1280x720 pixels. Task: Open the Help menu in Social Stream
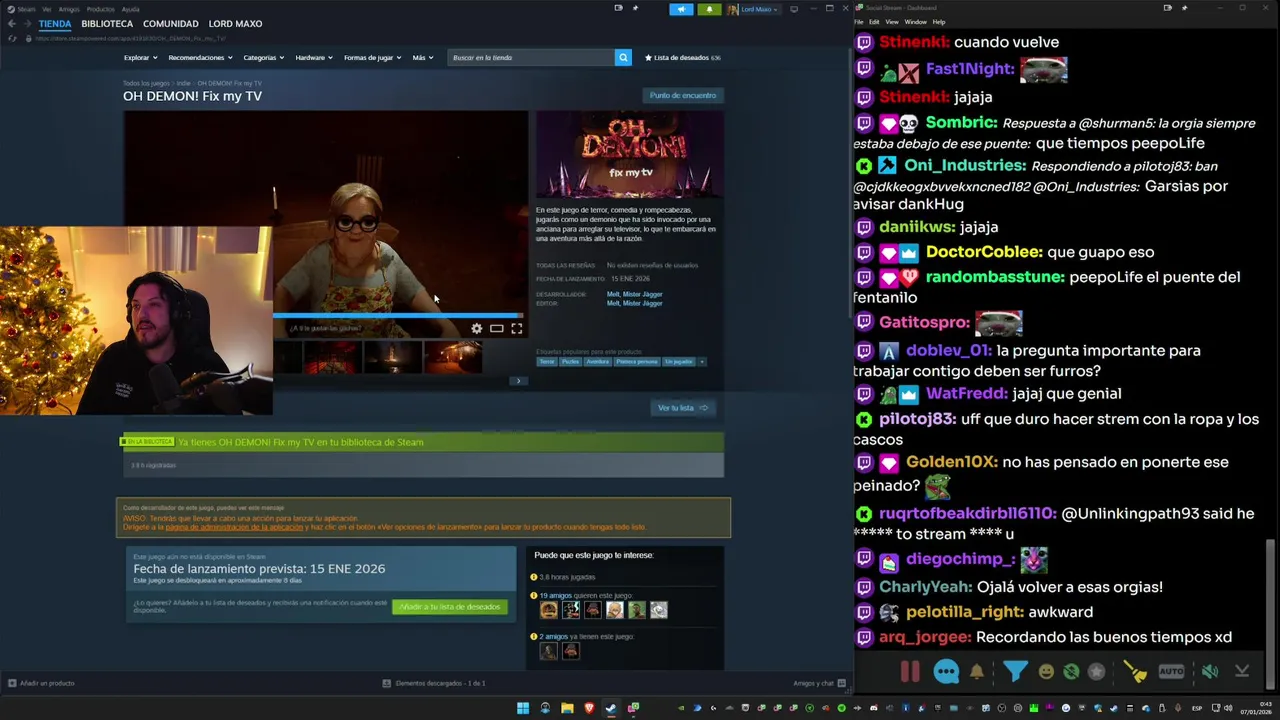939,21
